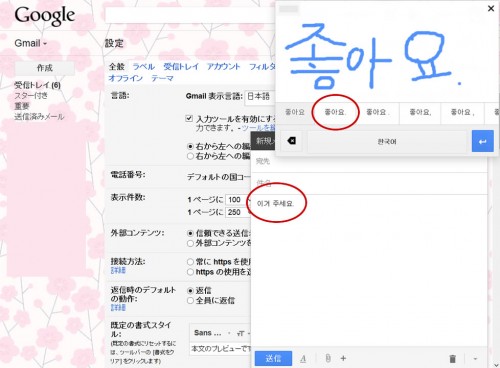Click the search box at the top
500x368 pixels.
(190, 15)
